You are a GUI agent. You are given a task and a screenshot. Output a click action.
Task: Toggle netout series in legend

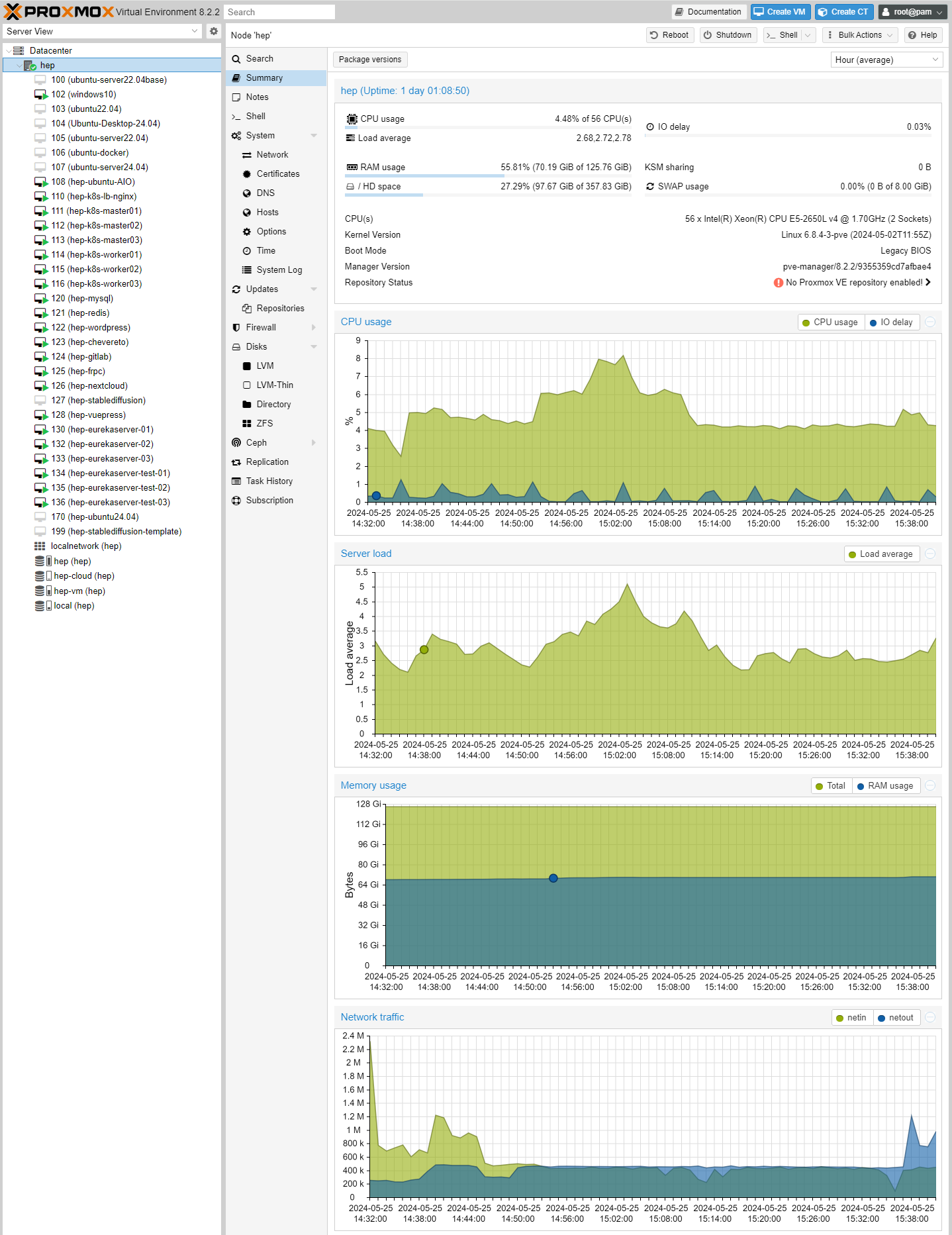pos(896,1018)
